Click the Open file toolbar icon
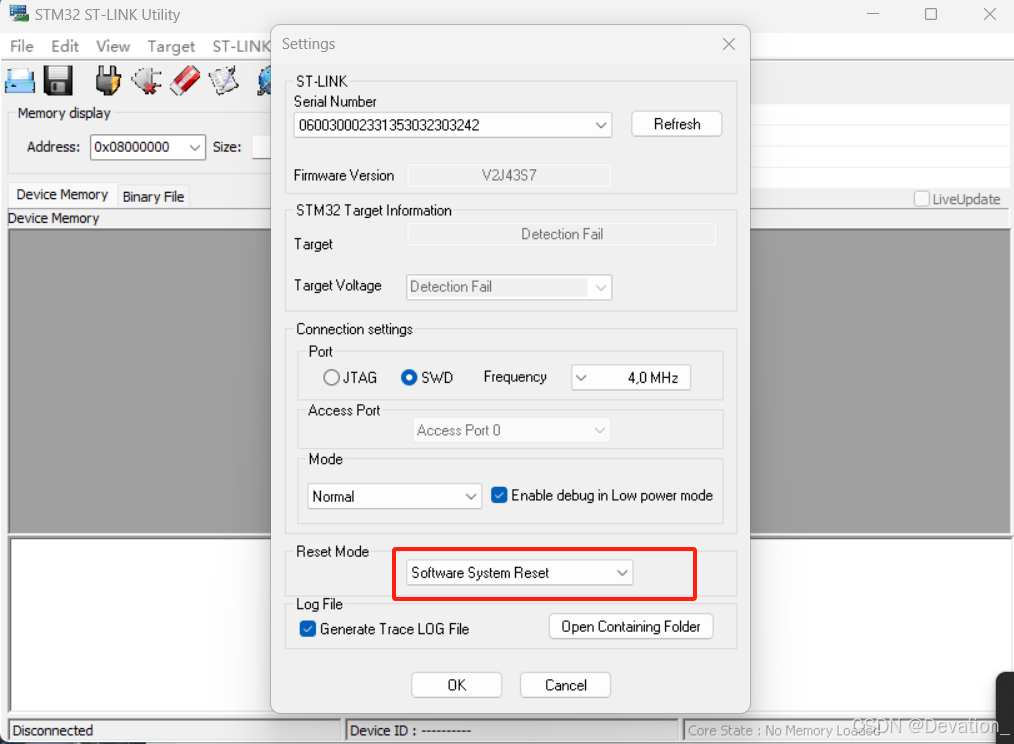1014x744 pixels. 19,81
